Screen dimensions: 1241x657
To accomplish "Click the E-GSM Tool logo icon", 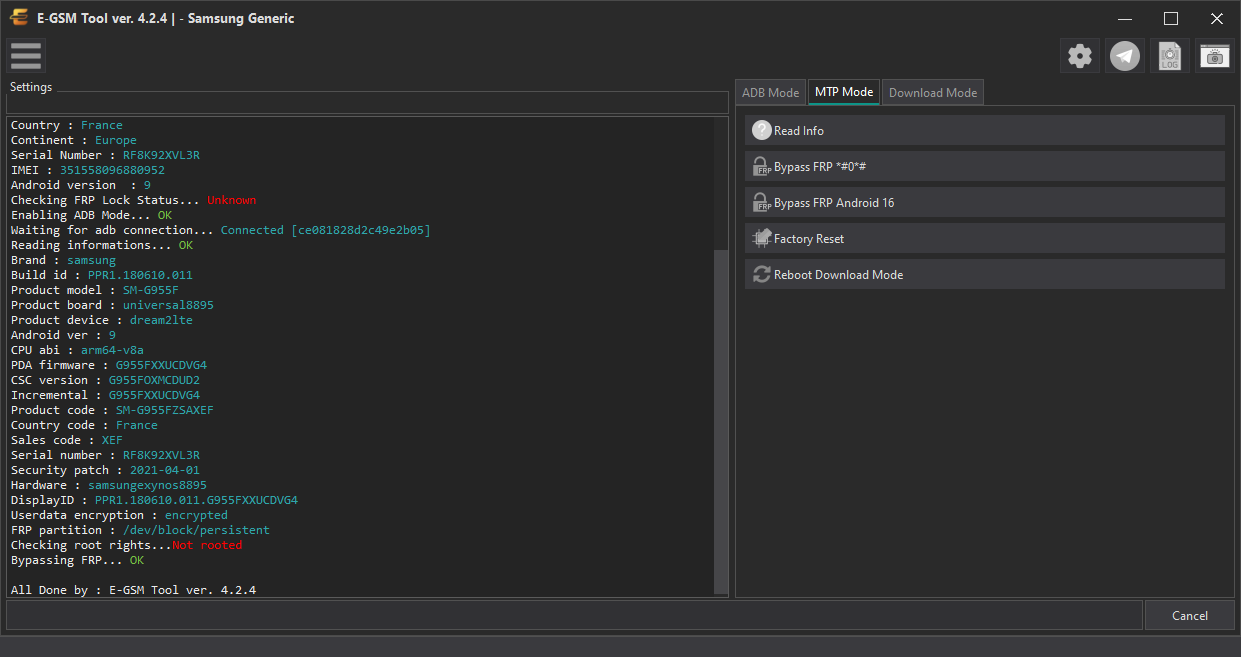I will tap(18, 18).
